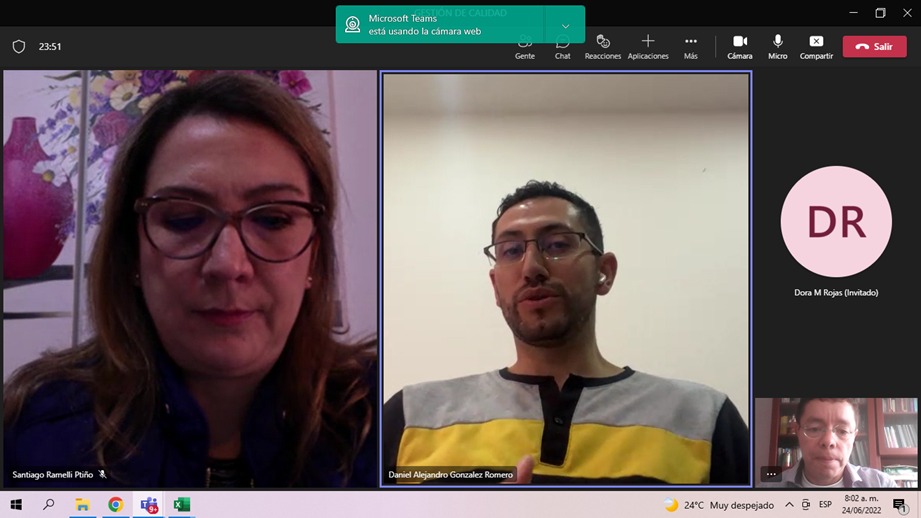Open the Windows Start menu
The image size is (921, 518).
click(x=16, y=504)
